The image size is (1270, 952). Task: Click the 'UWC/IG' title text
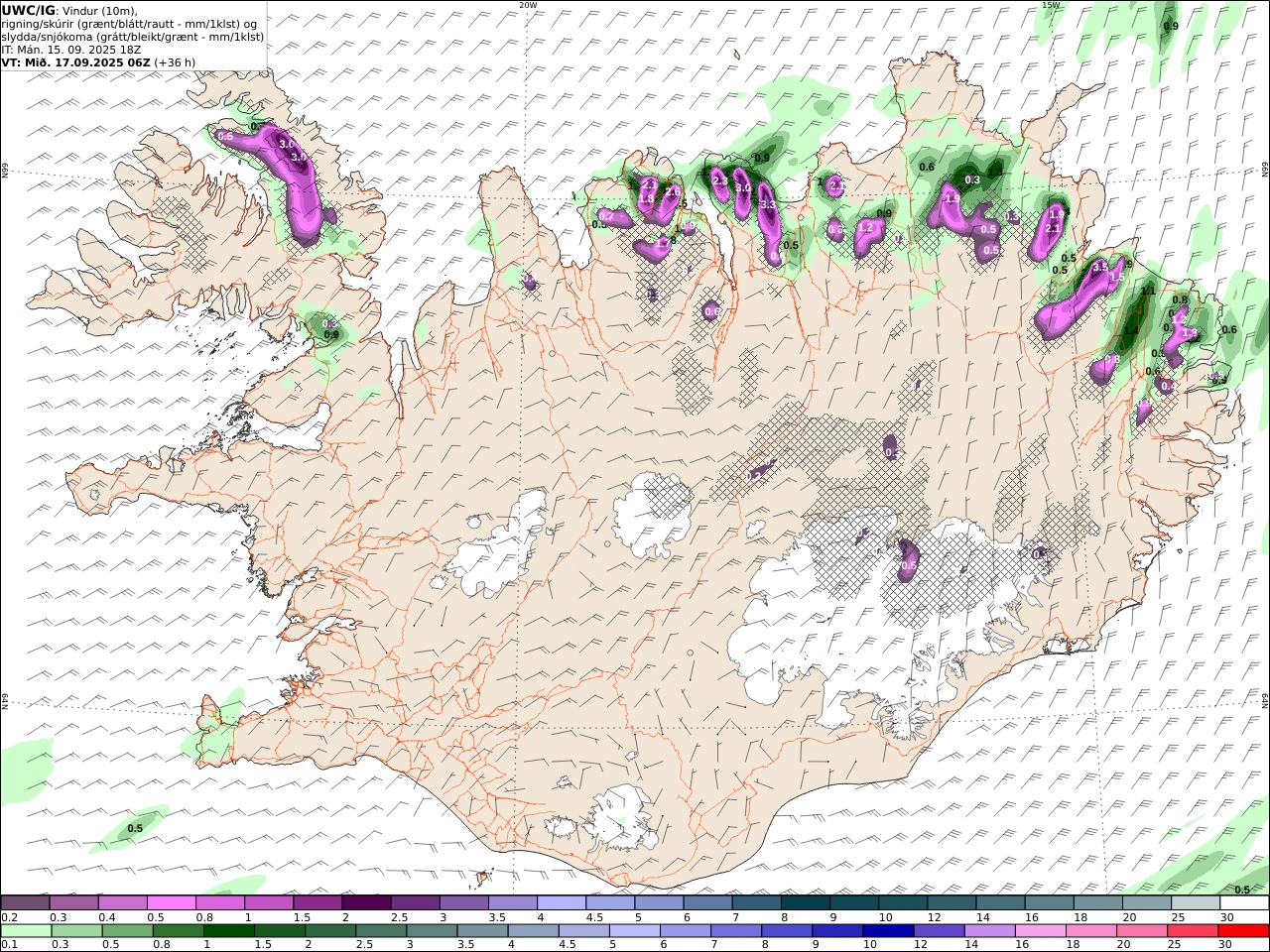[29, 10]
